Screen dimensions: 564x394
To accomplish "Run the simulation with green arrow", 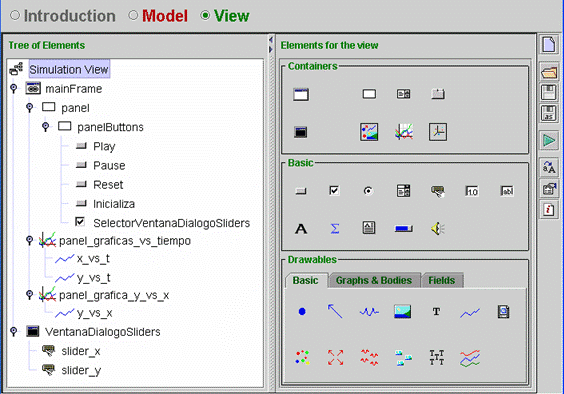I will tap(549, 140).
